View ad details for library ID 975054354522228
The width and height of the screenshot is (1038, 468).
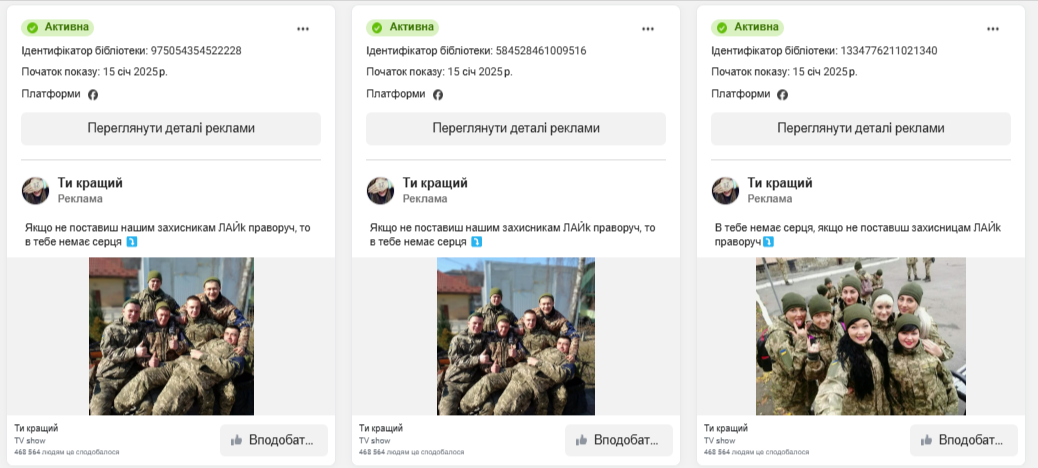[171, 128]
